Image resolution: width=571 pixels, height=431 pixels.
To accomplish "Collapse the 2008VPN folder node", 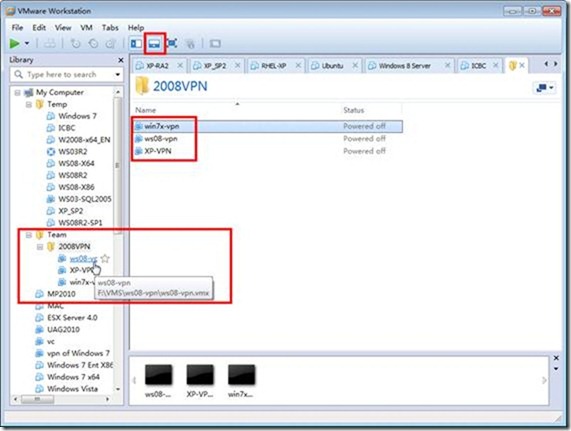I will 40,247.
